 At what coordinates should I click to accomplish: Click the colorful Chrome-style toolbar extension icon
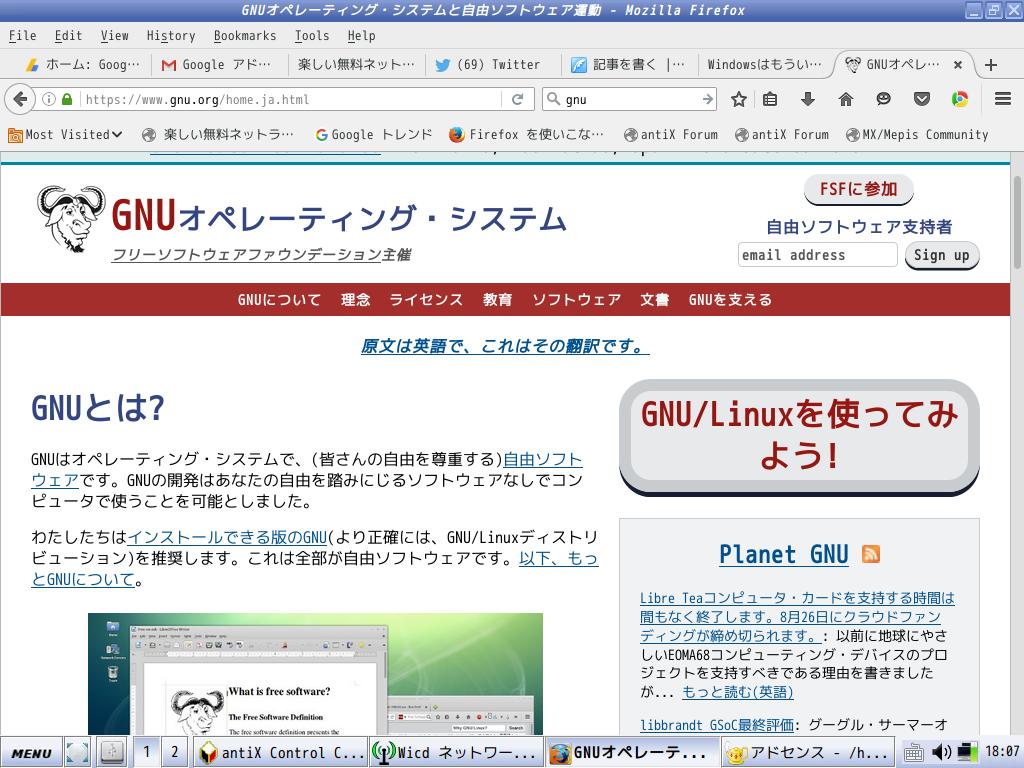coord(959,99)
